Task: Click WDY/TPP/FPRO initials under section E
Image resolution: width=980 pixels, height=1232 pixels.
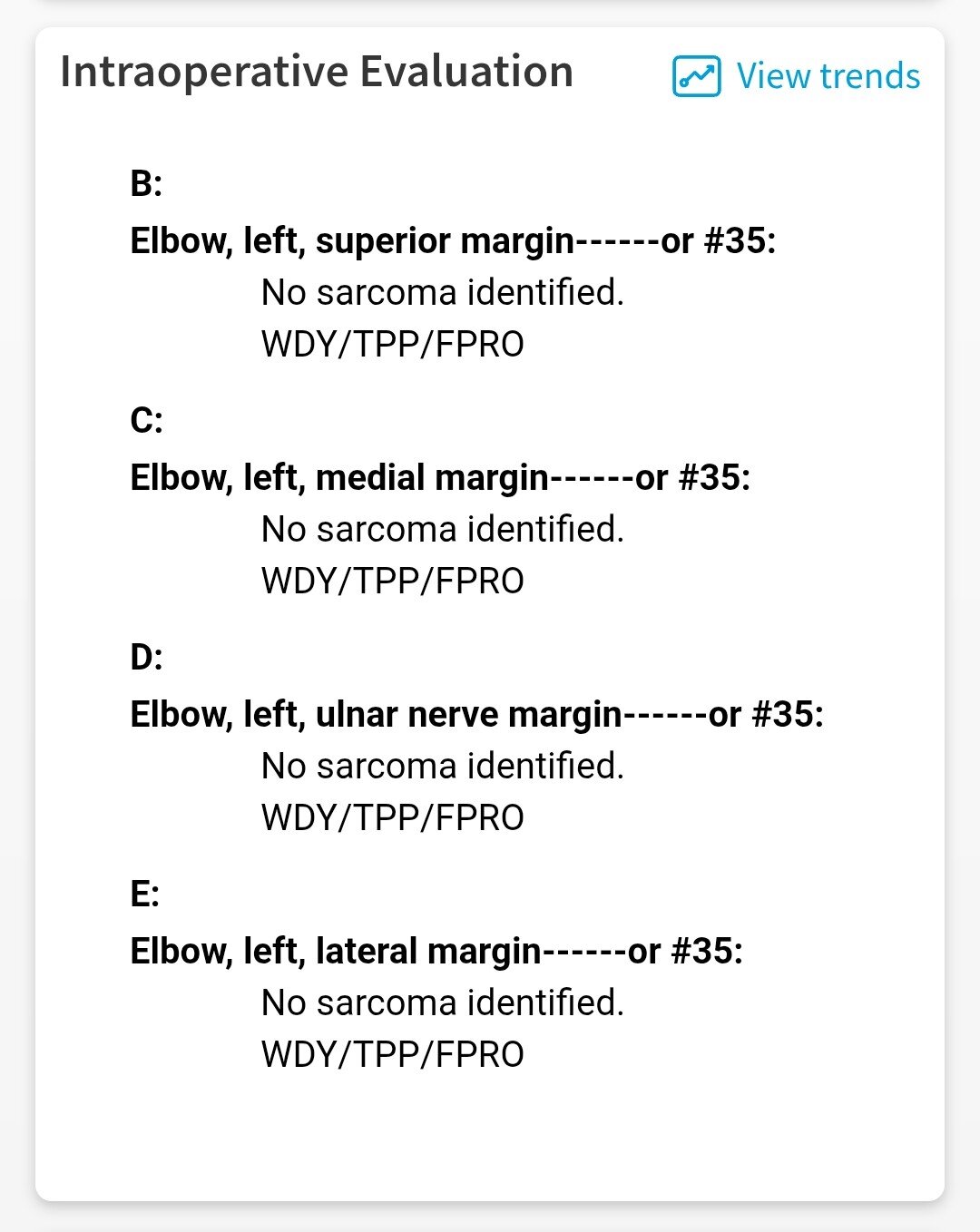Action: [392, 1055]
